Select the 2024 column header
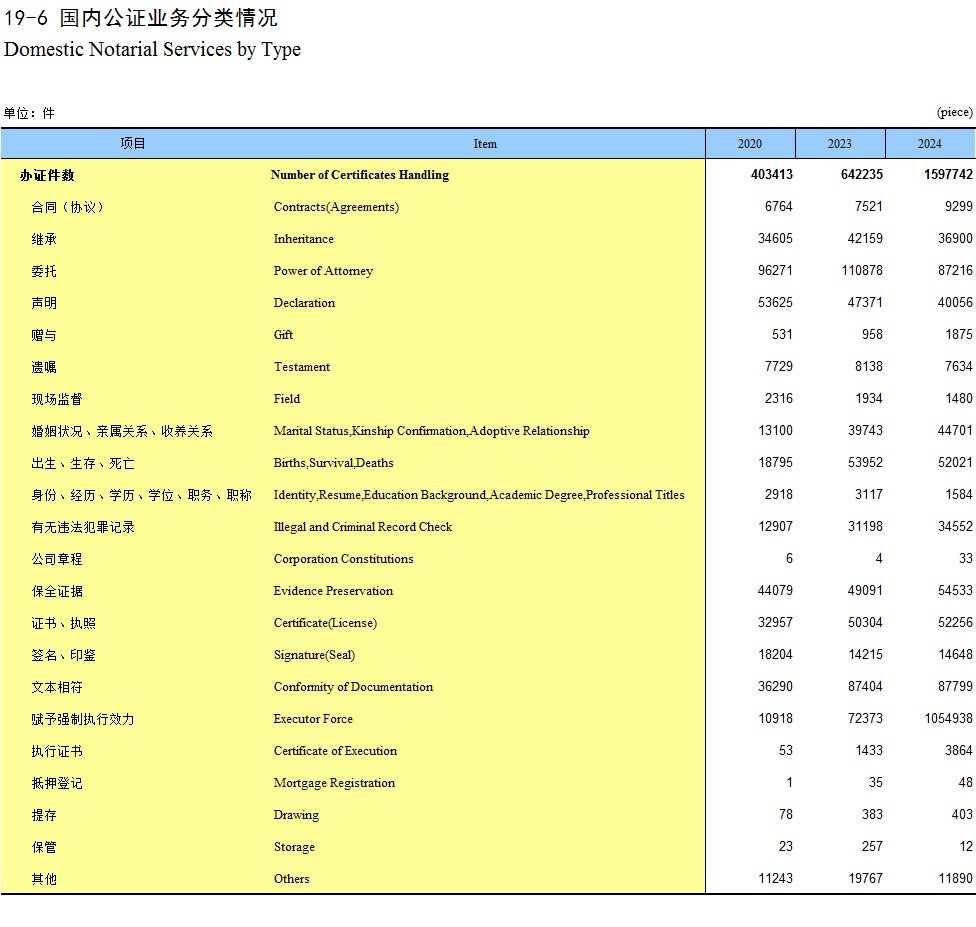 [930, 144]
